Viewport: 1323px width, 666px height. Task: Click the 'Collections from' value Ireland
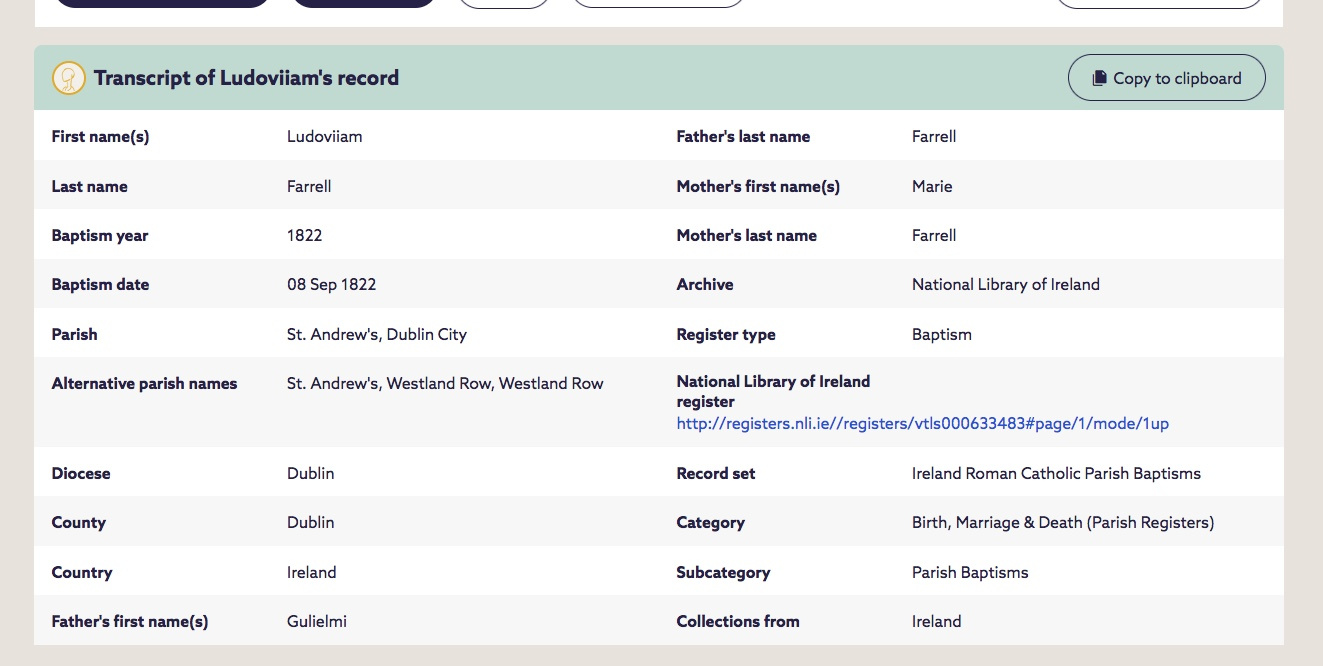tap(936, 621)
